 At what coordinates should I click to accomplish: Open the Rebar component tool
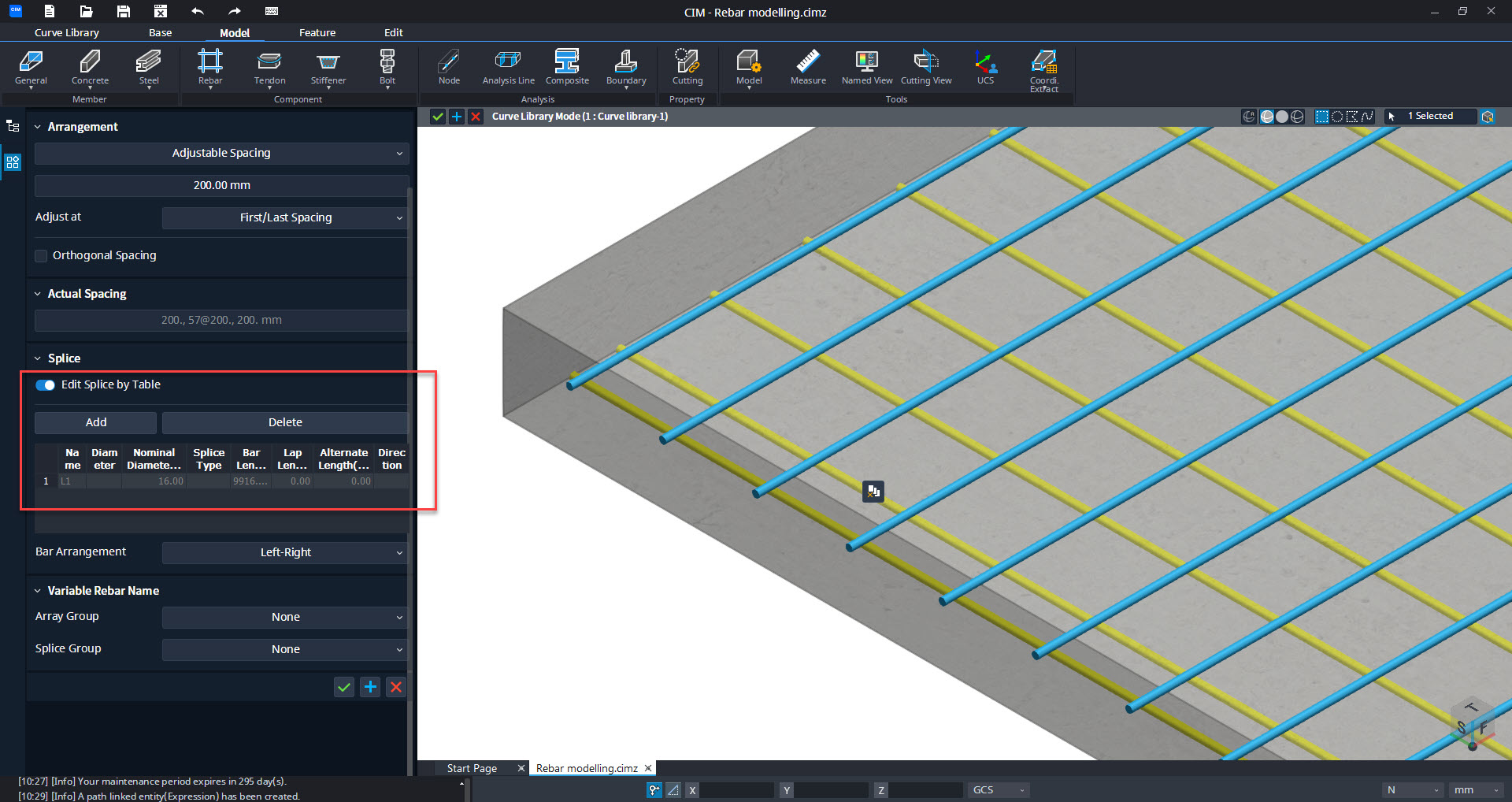210,68
